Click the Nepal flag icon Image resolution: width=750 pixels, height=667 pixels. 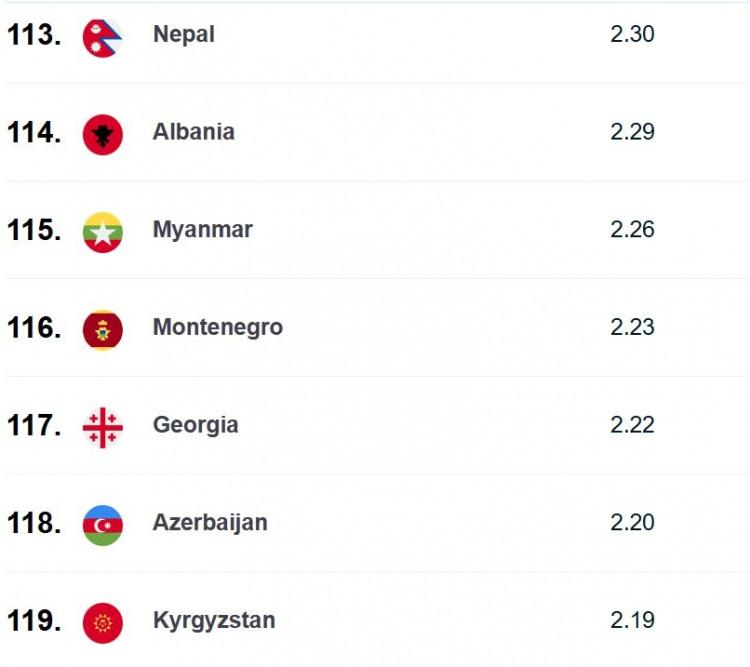pos(102,38)
